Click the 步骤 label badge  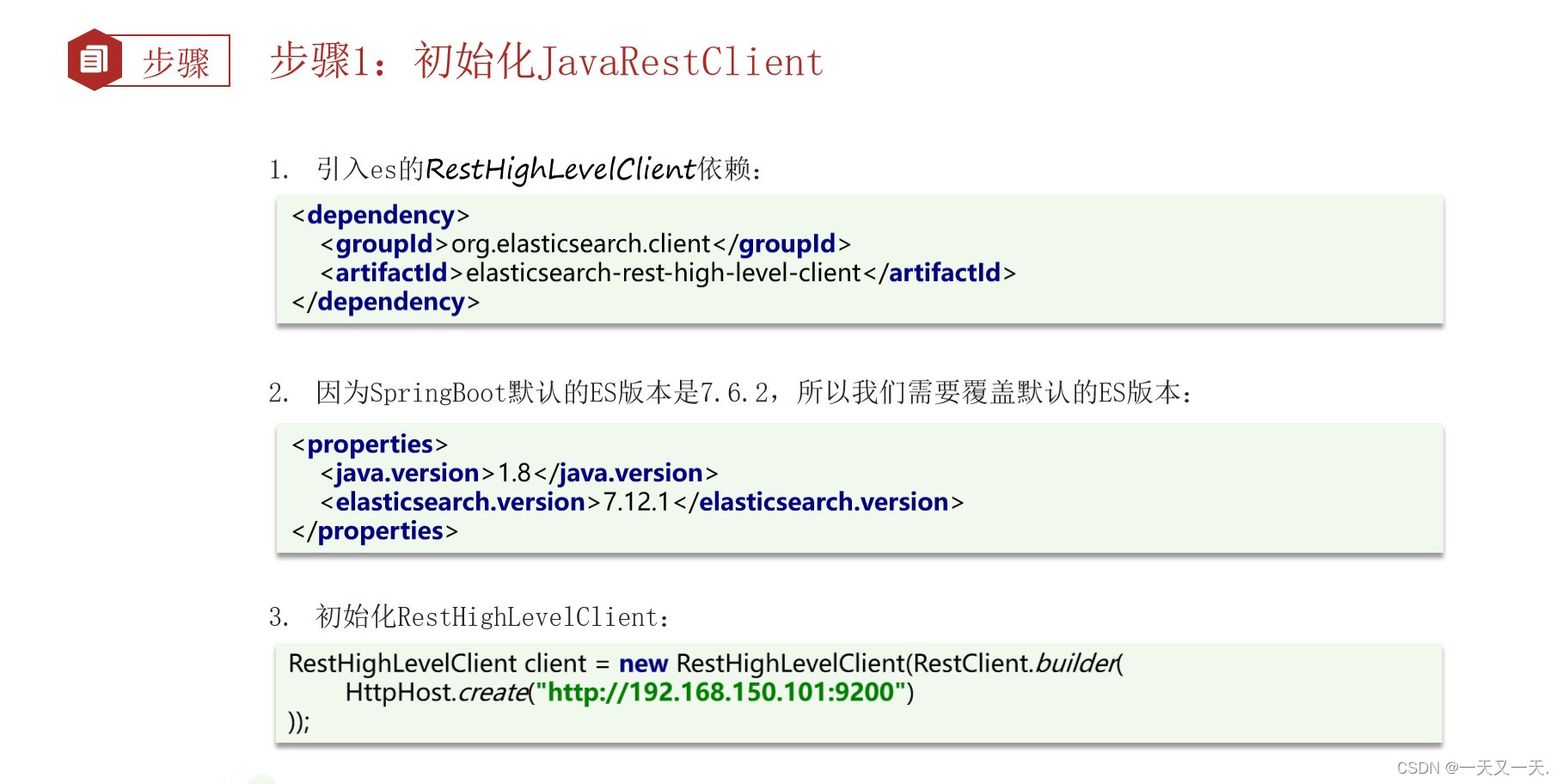coord(176,62)
